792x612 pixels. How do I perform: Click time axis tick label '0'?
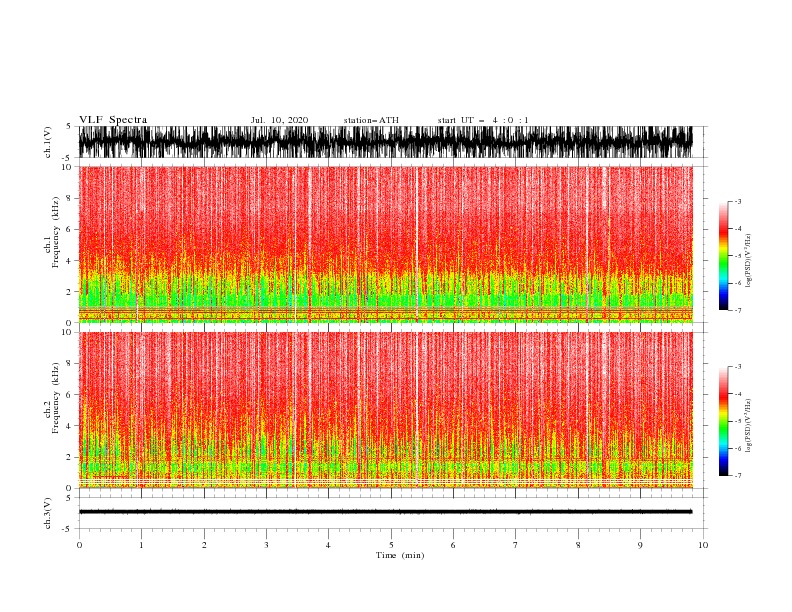(79, 545)
